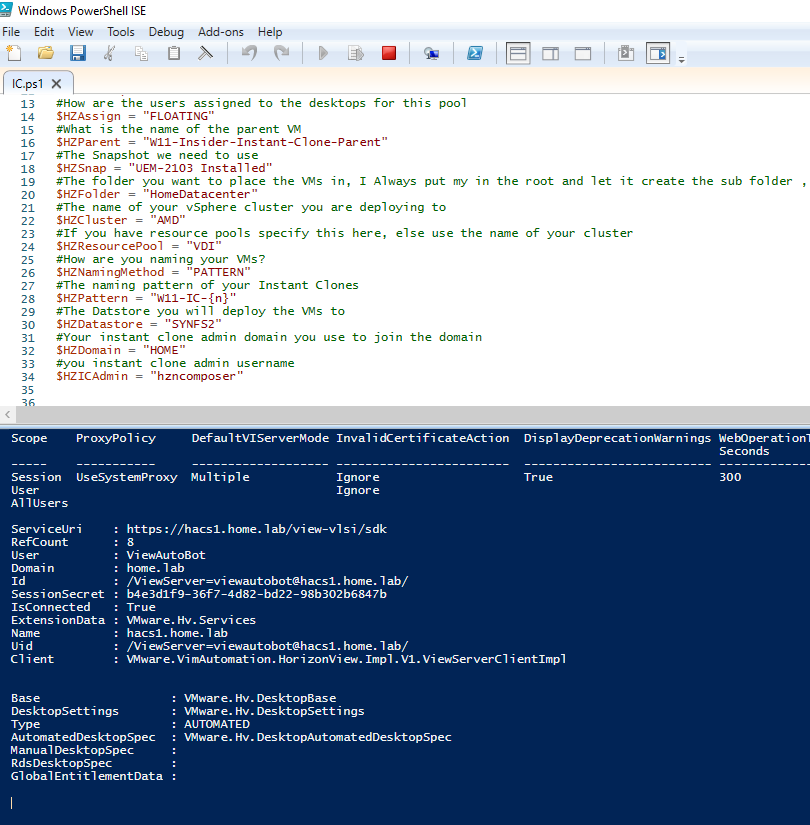Viewport: 810px width, 825px height.
Task: Open the View menu
Action: tap(81, 32)
